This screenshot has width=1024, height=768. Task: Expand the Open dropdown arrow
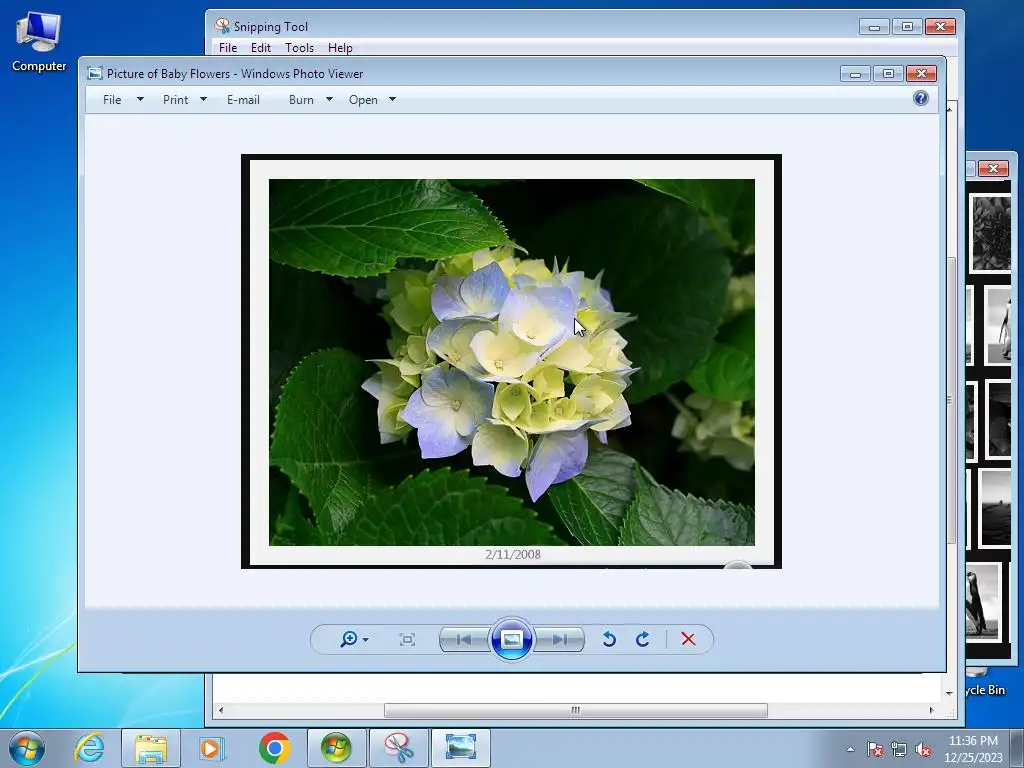[392, 99]
